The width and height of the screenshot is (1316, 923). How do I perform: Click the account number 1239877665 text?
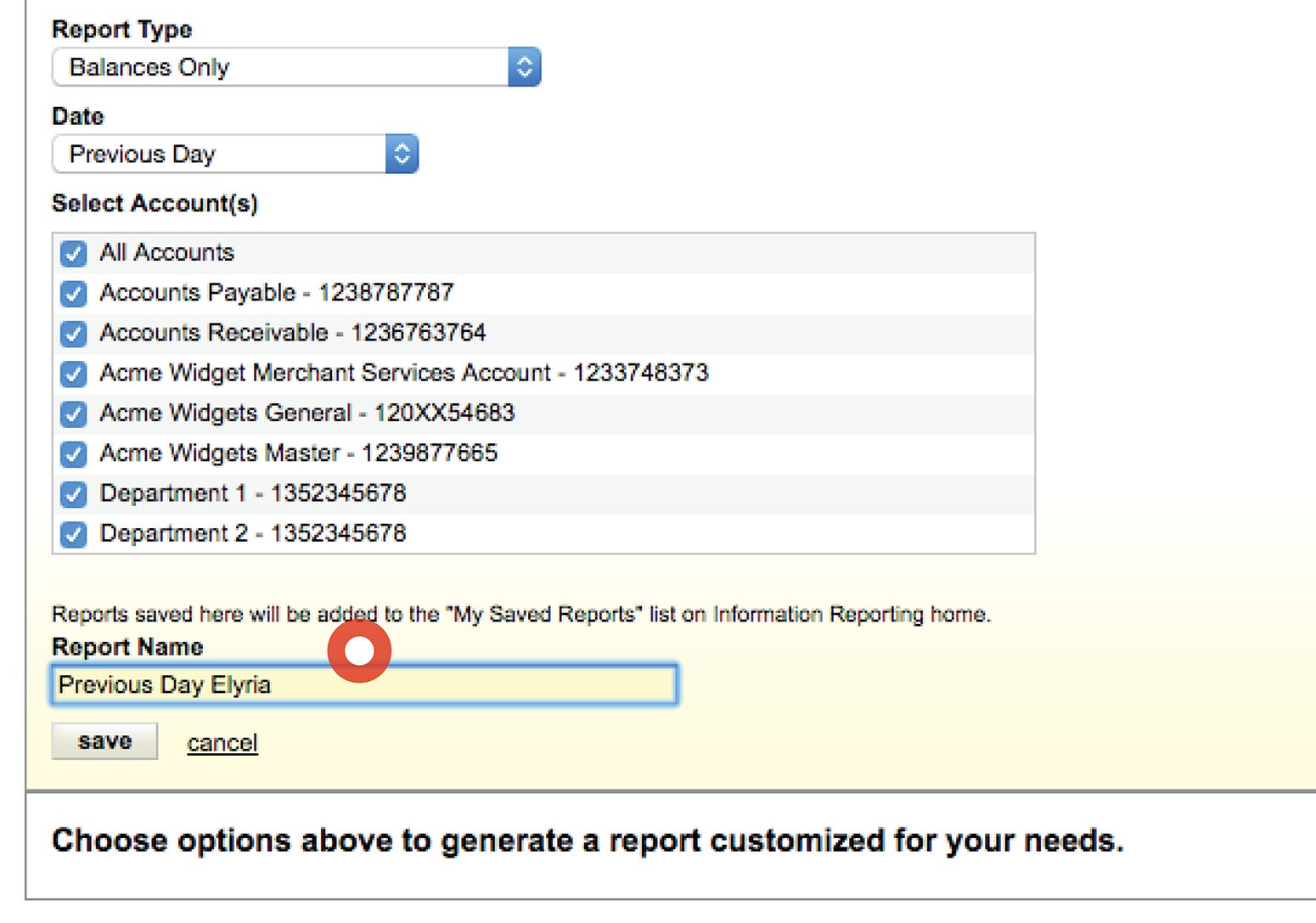coord(429,453)
